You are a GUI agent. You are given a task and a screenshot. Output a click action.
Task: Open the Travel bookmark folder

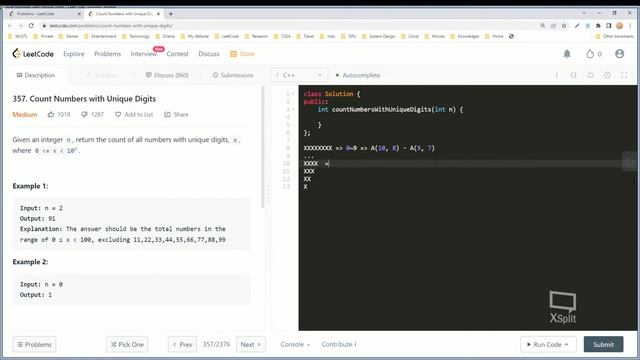[305, 36]
